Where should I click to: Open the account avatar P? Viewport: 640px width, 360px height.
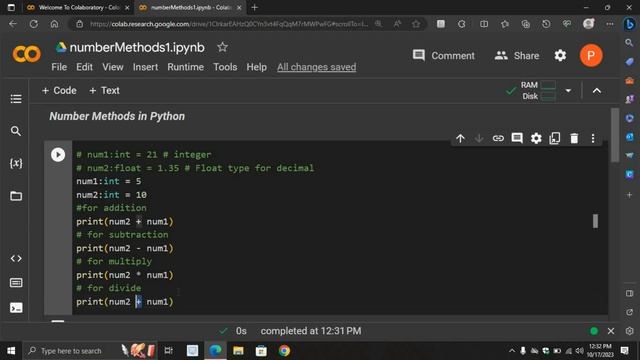591,56
